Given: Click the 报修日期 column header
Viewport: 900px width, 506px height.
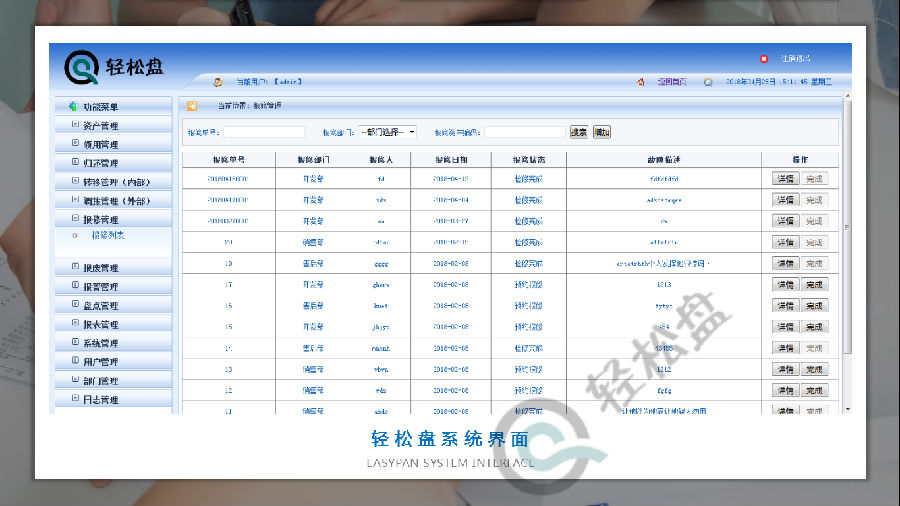Looking at the screenshot, I should [x=451, y=159].
